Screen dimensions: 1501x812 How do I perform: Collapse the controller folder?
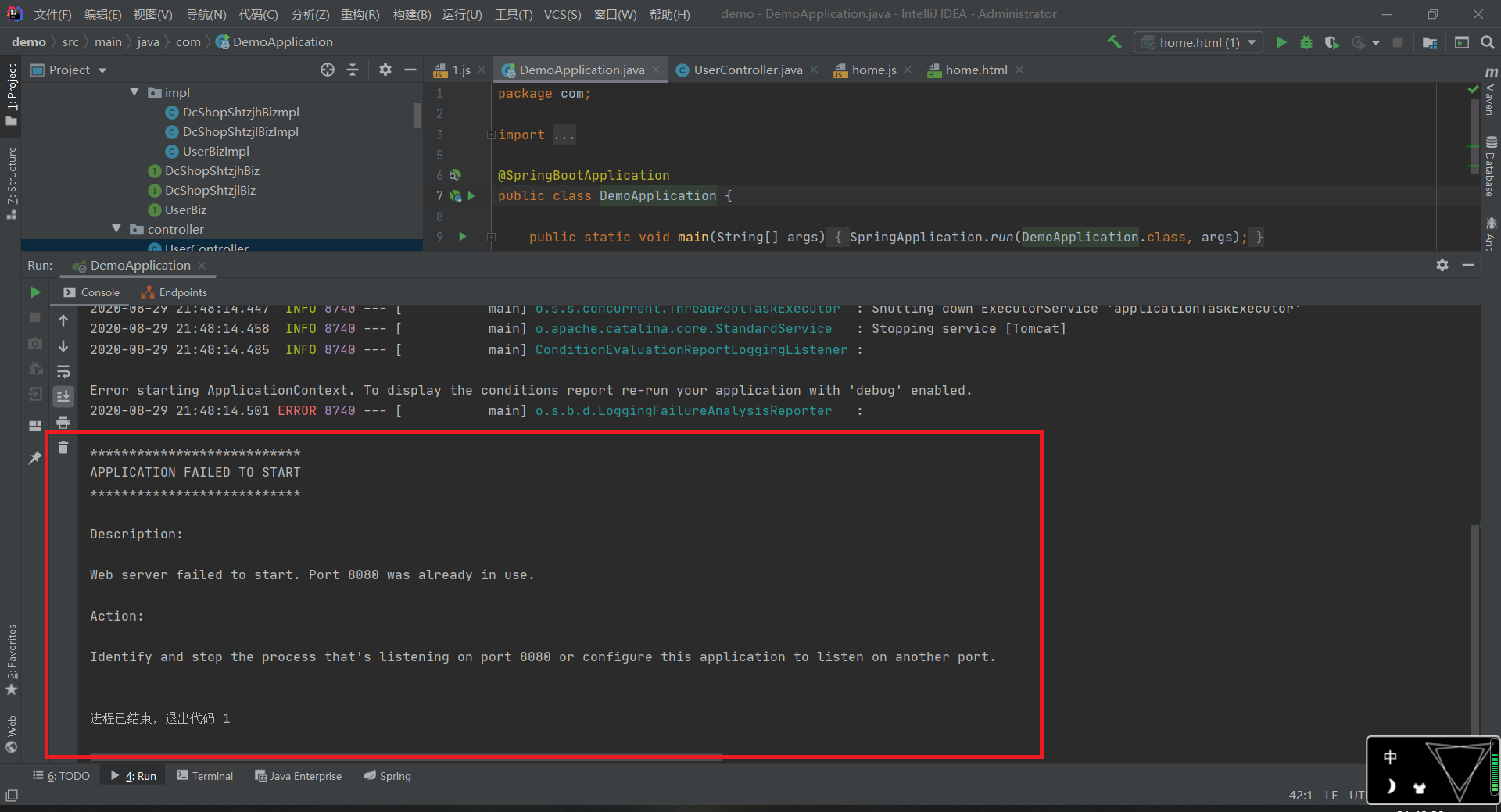116,229
